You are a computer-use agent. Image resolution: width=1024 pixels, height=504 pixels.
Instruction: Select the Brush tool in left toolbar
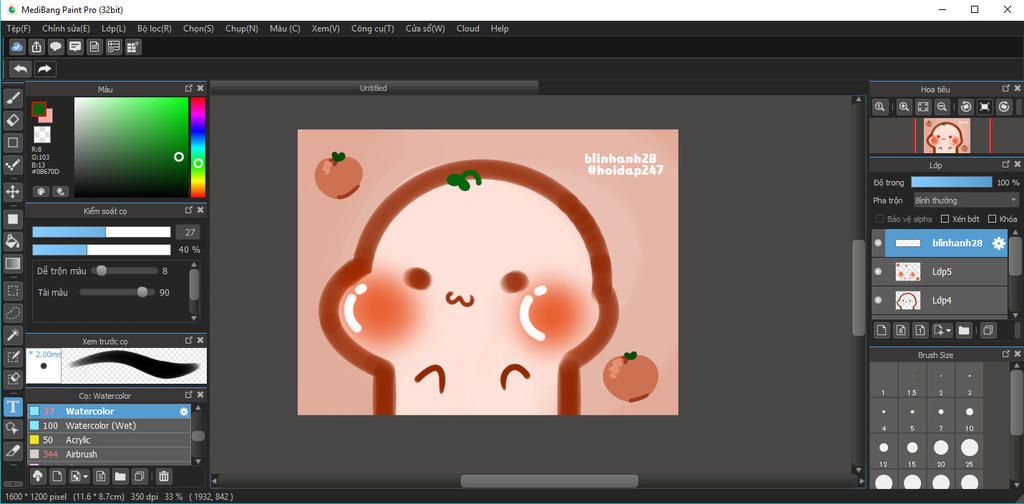tap(13, 99)
